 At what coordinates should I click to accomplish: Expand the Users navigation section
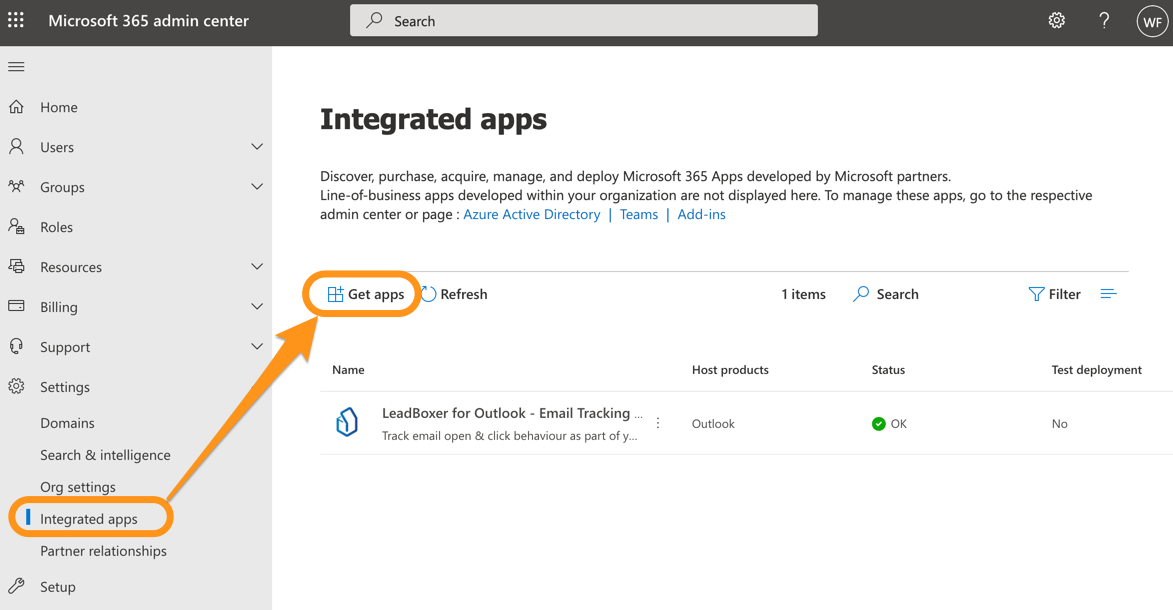(x=257, y=147)
